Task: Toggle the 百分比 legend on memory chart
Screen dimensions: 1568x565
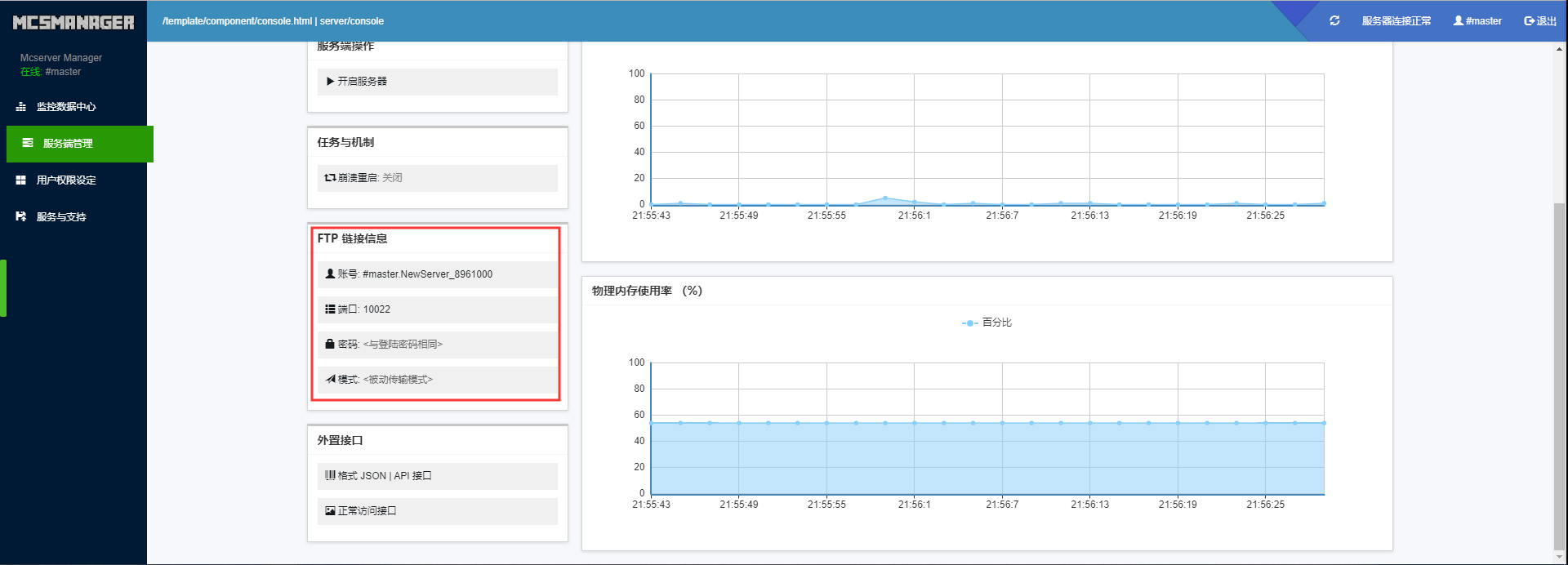Action: tap(987, 323)
